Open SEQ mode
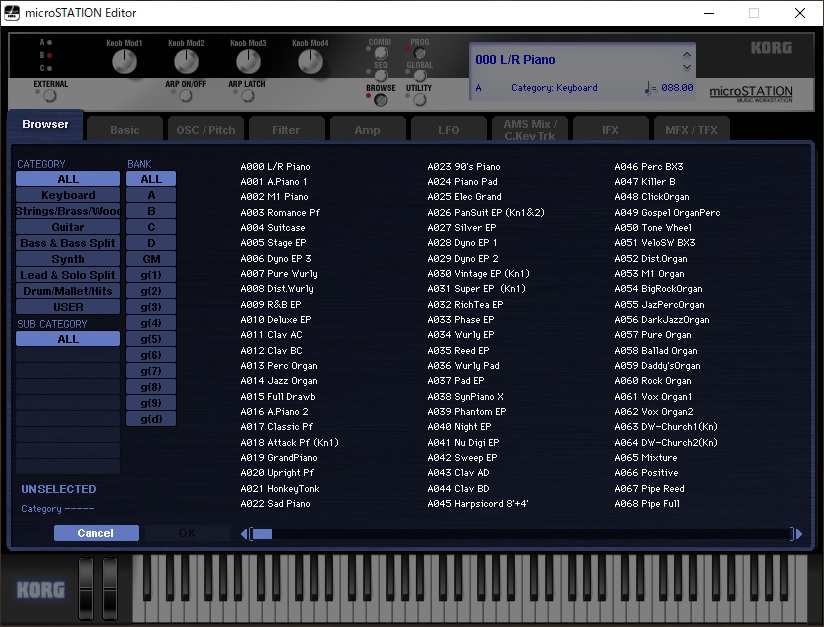Image resolution: width=824 pixels, height=627 pixels. pyautogui.click(x=381, y=75)
